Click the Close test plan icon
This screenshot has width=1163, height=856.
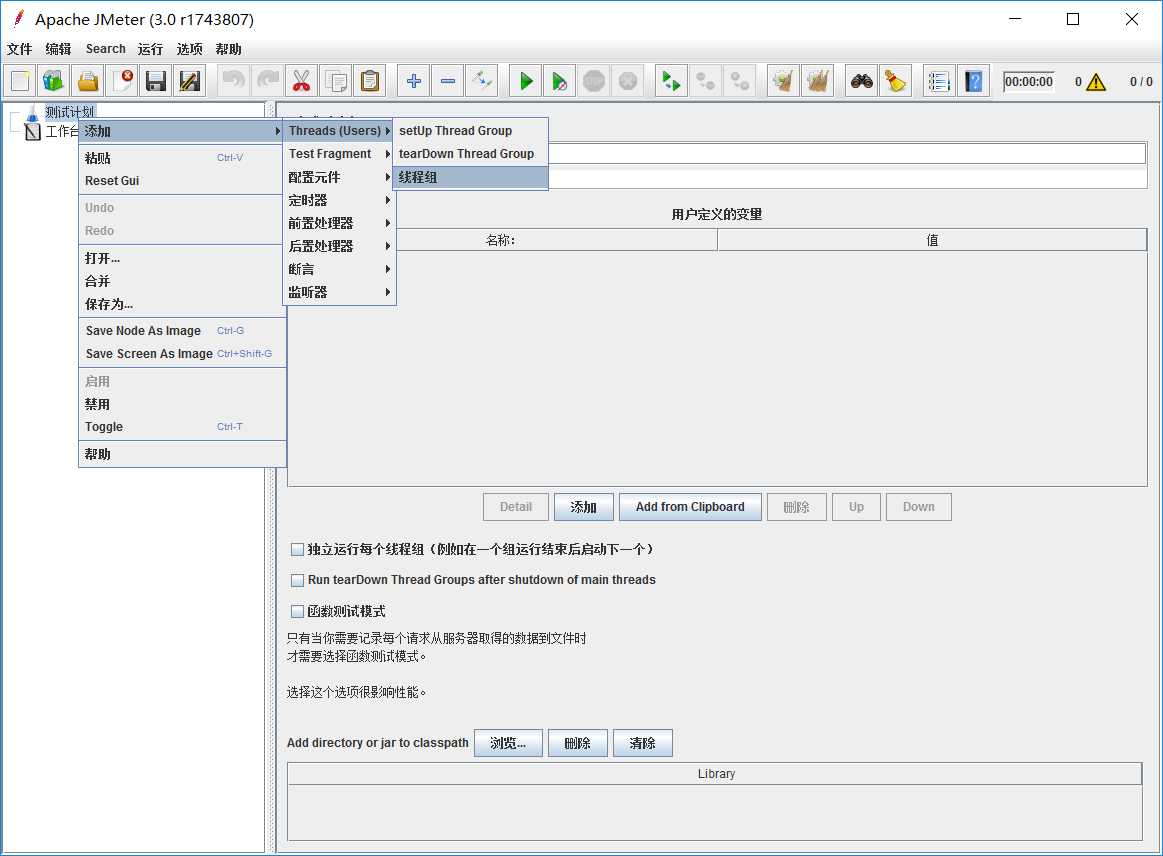[122, 81]
